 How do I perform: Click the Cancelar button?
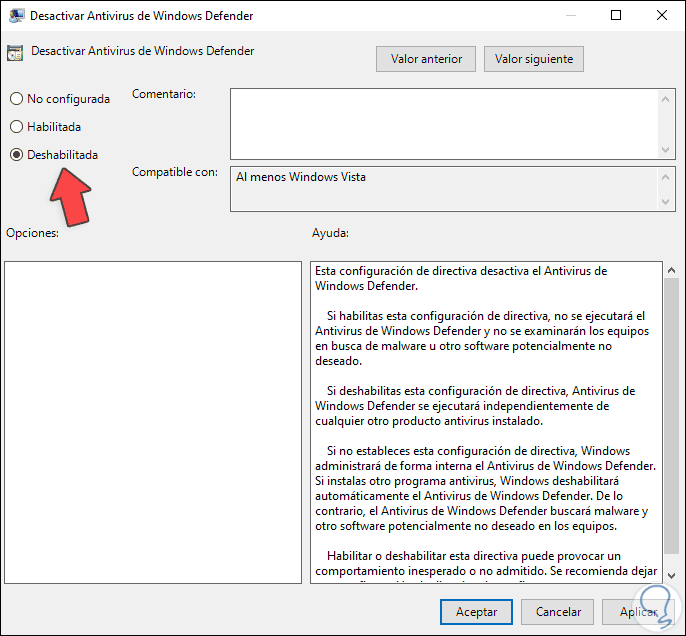point(558,612)
